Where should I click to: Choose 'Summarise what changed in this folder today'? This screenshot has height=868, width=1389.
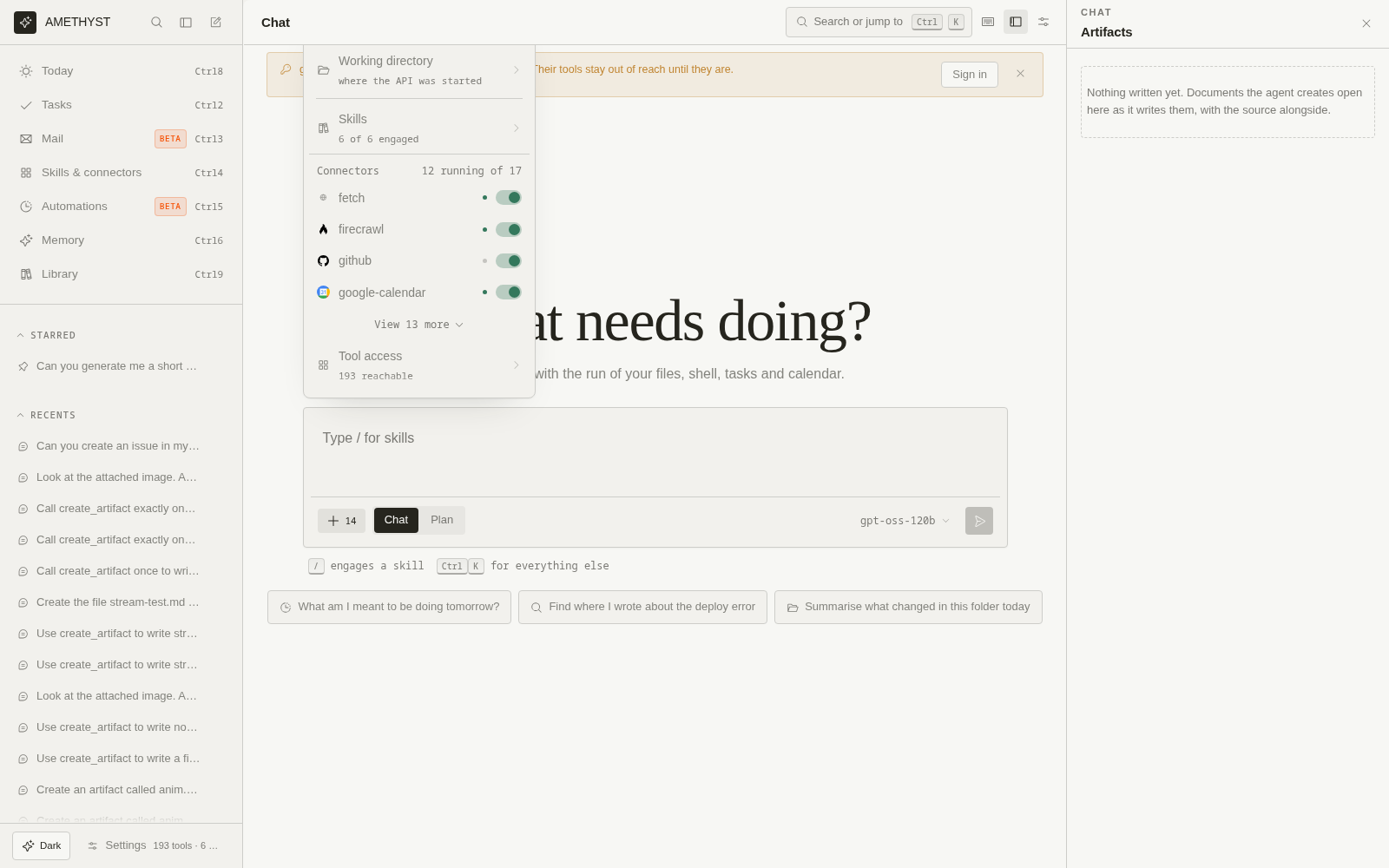(908, 608)
